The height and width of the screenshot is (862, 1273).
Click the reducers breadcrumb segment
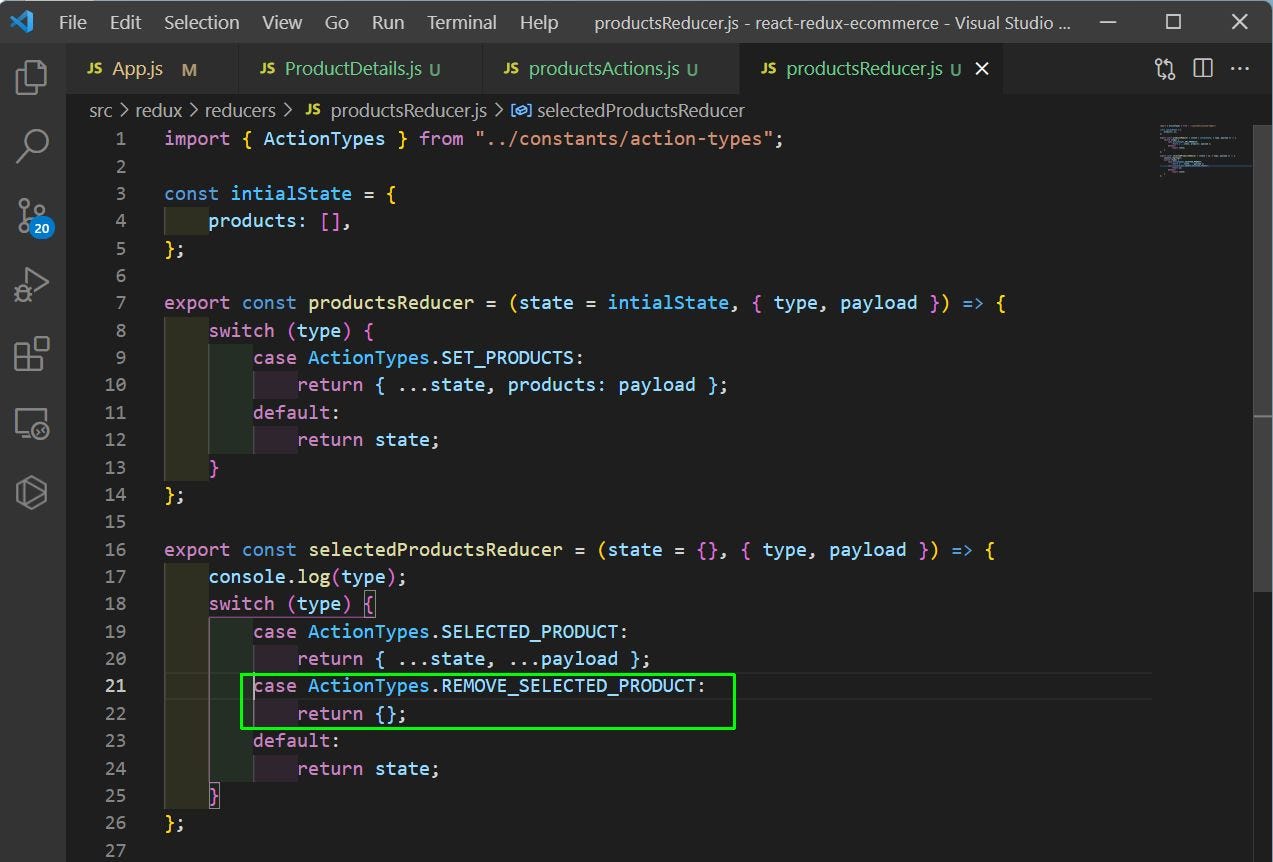point(240,110)
